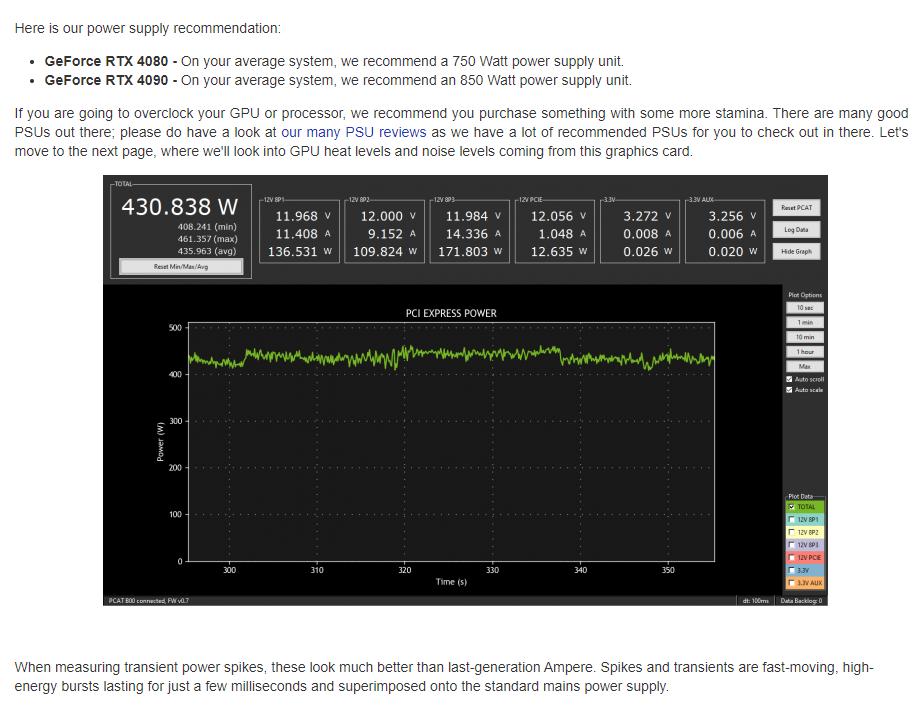Click the Reset Min/Max/Avg button
Viewport: 909px width, 710px height.
[181, 267]
